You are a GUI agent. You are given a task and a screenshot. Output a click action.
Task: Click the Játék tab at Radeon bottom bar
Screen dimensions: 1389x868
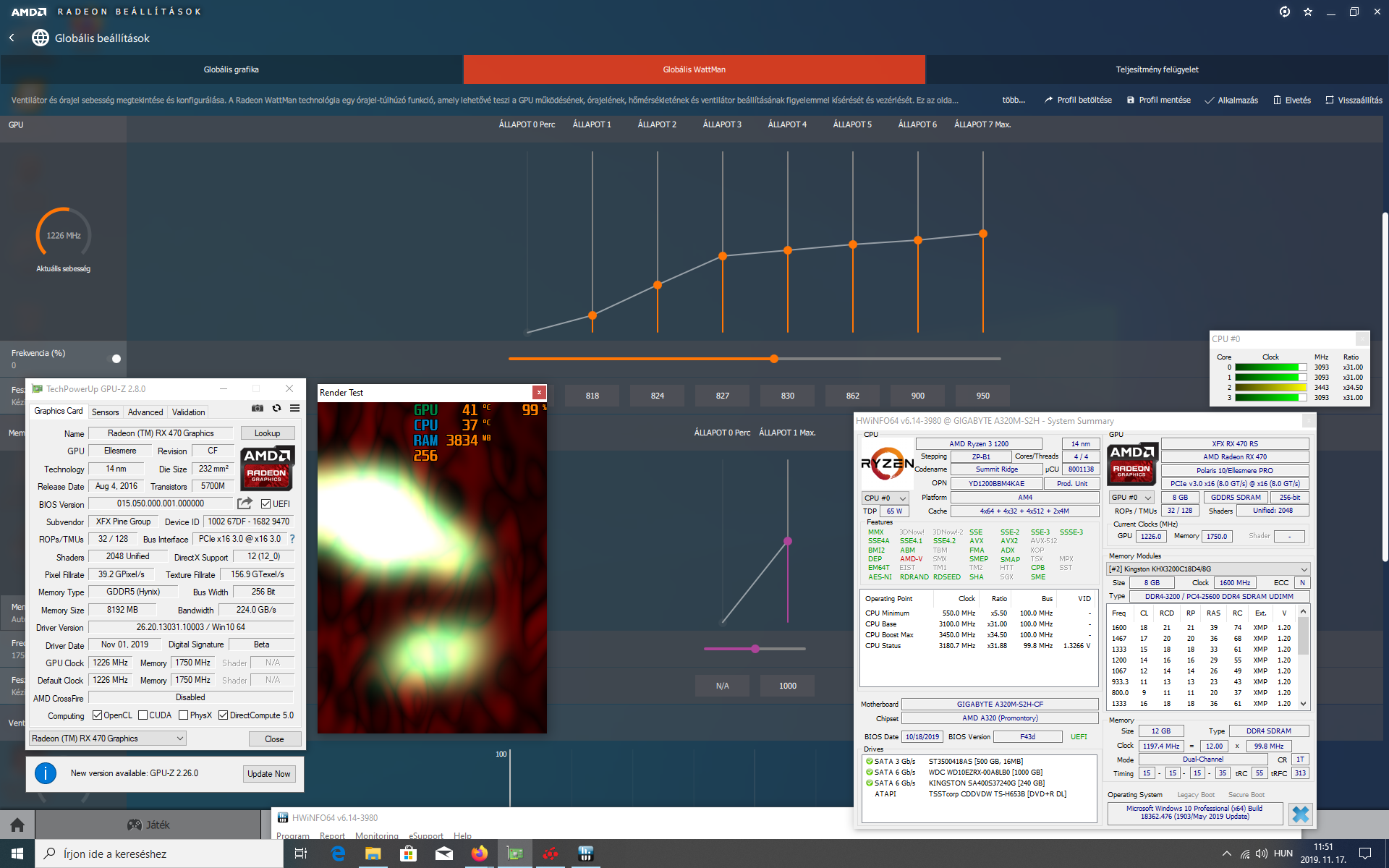148,825
